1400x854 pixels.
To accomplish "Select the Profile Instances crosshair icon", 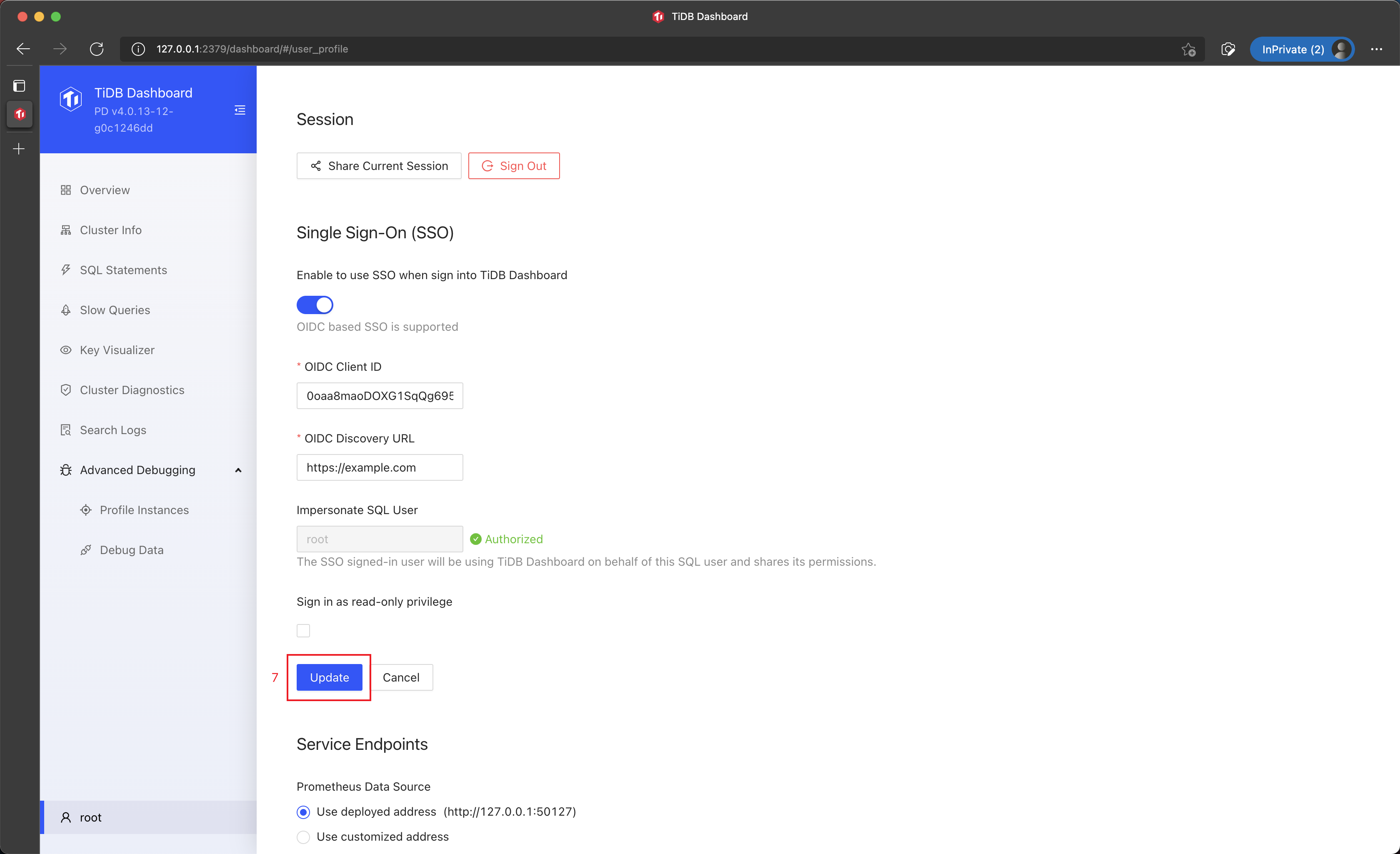I will pyautogui.click(x=86, y=509).
